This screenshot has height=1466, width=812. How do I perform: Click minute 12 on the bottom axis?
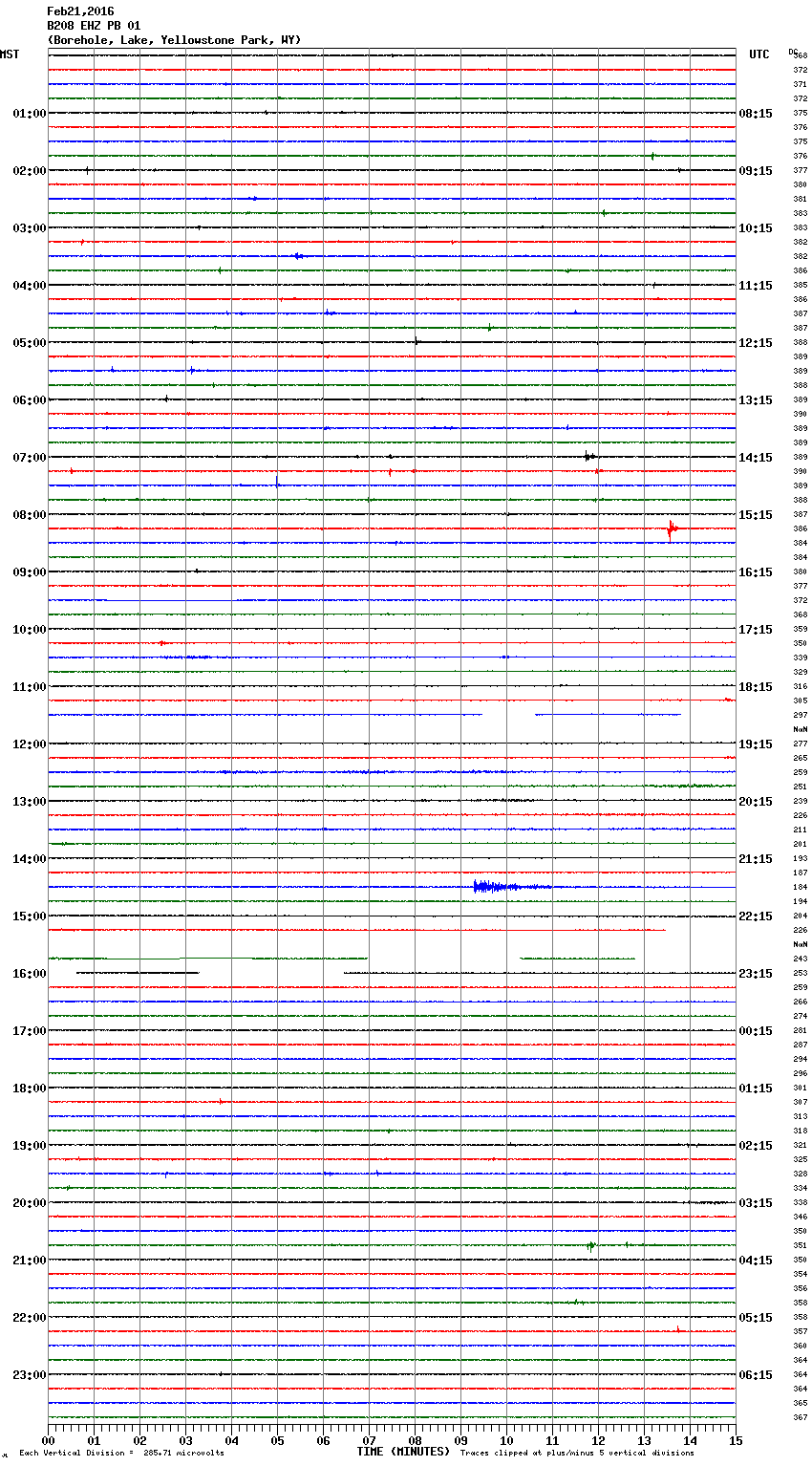598,1440
